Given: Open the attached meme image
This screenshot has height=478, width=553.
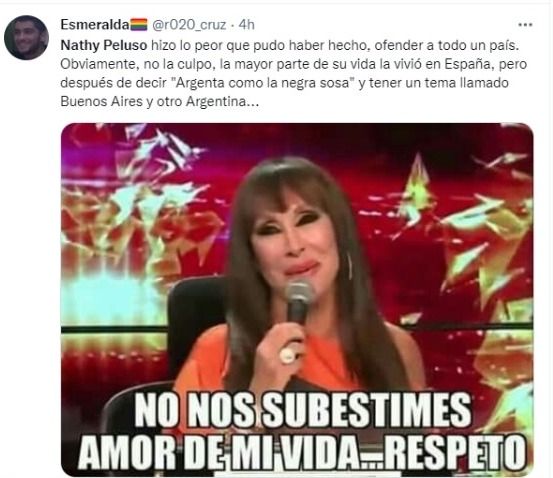Looking at the screenshot, I should [297, 300].
